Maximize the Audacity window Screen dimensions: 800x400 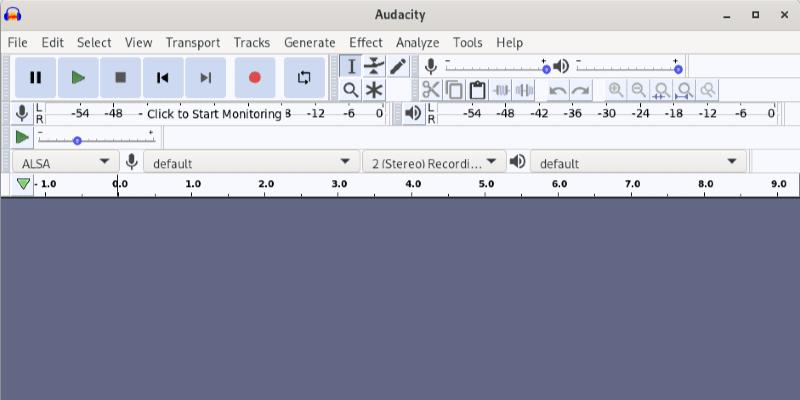coord(756,15)
